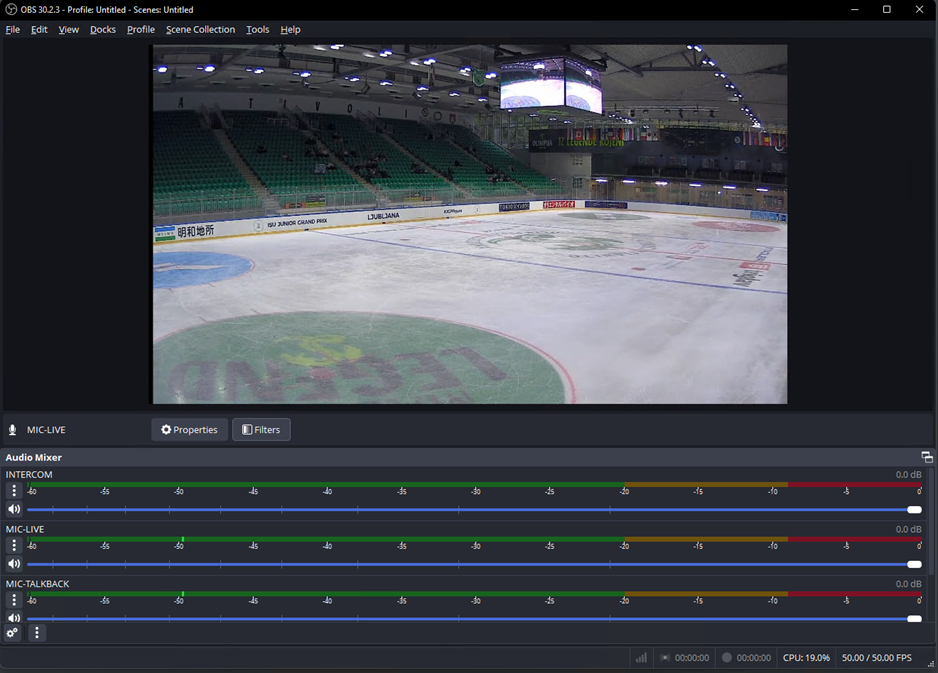Open MIC-TALKBACK three-dot options menu
Viewport: 938px width, 673px height.
point(14,600)
